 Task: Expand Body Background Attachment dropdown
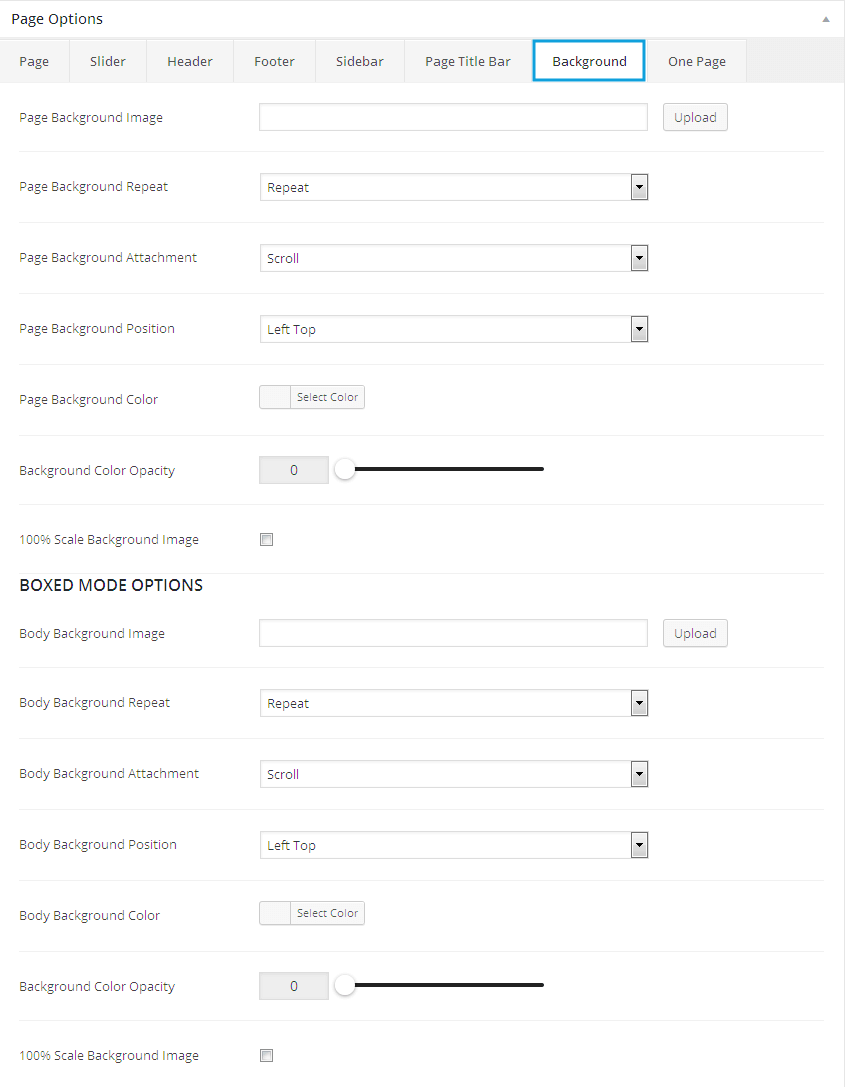pyautogui.click(x=454, y=774)
